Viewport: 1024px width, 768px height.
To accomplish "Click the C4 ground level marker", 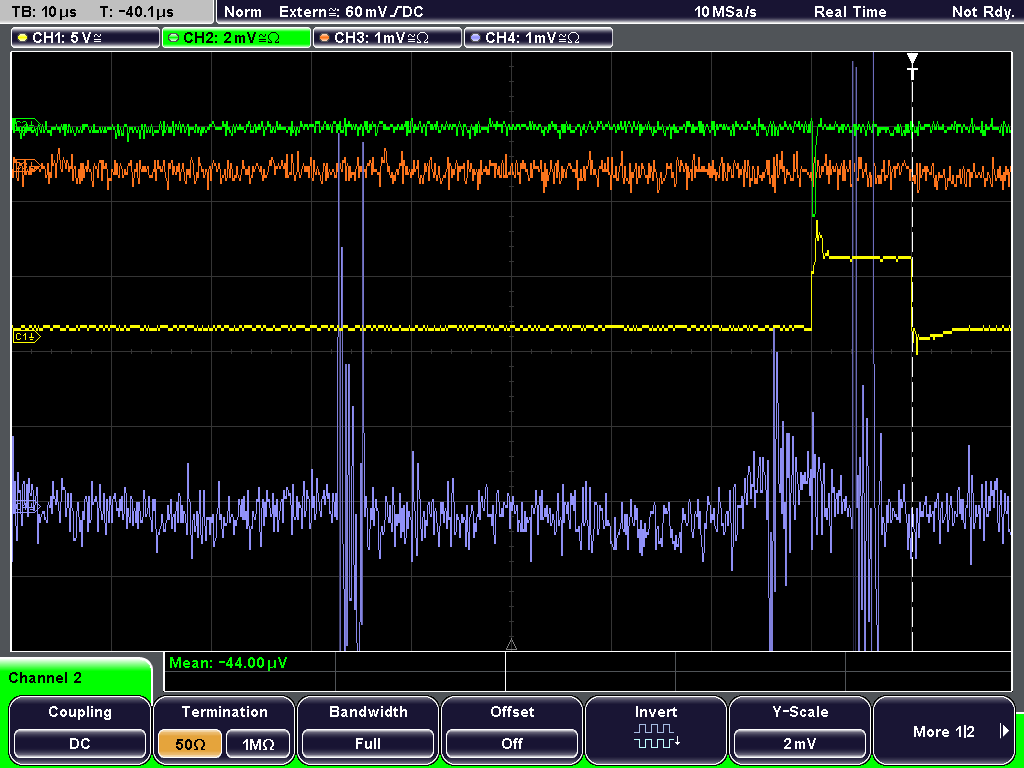I will pos(26,506).
